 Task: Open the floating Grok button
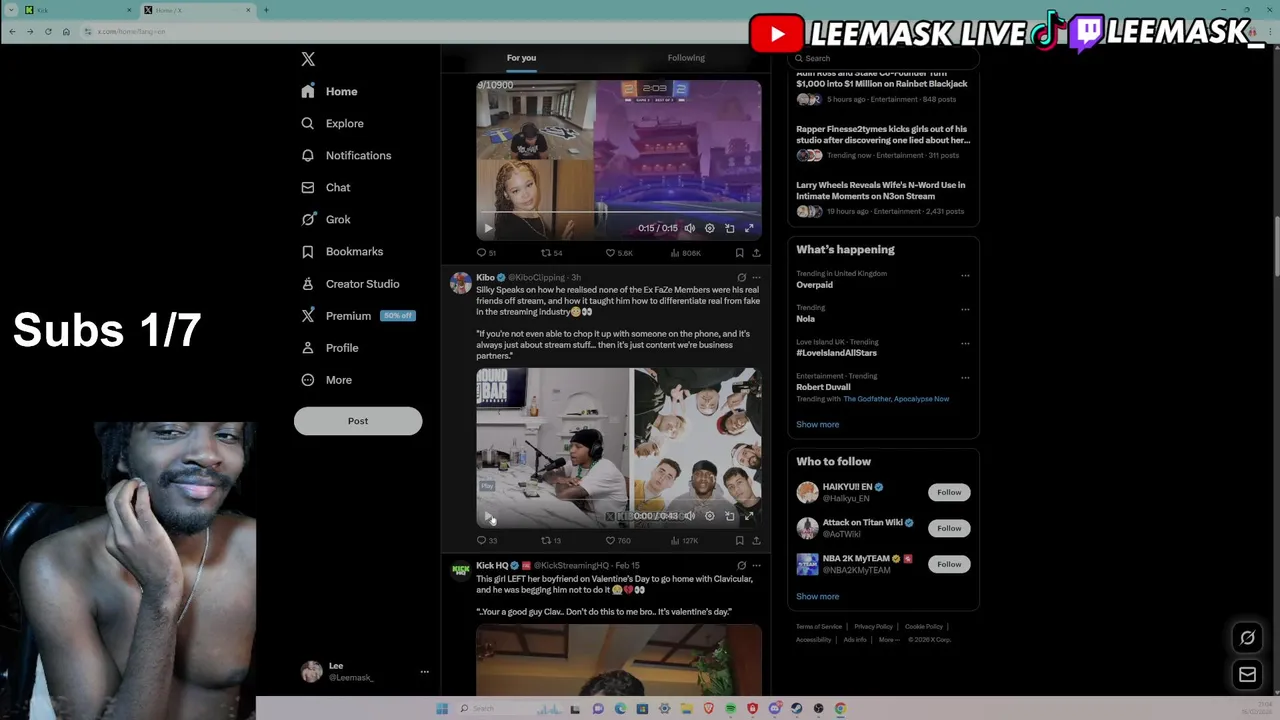click(1247, 638)
